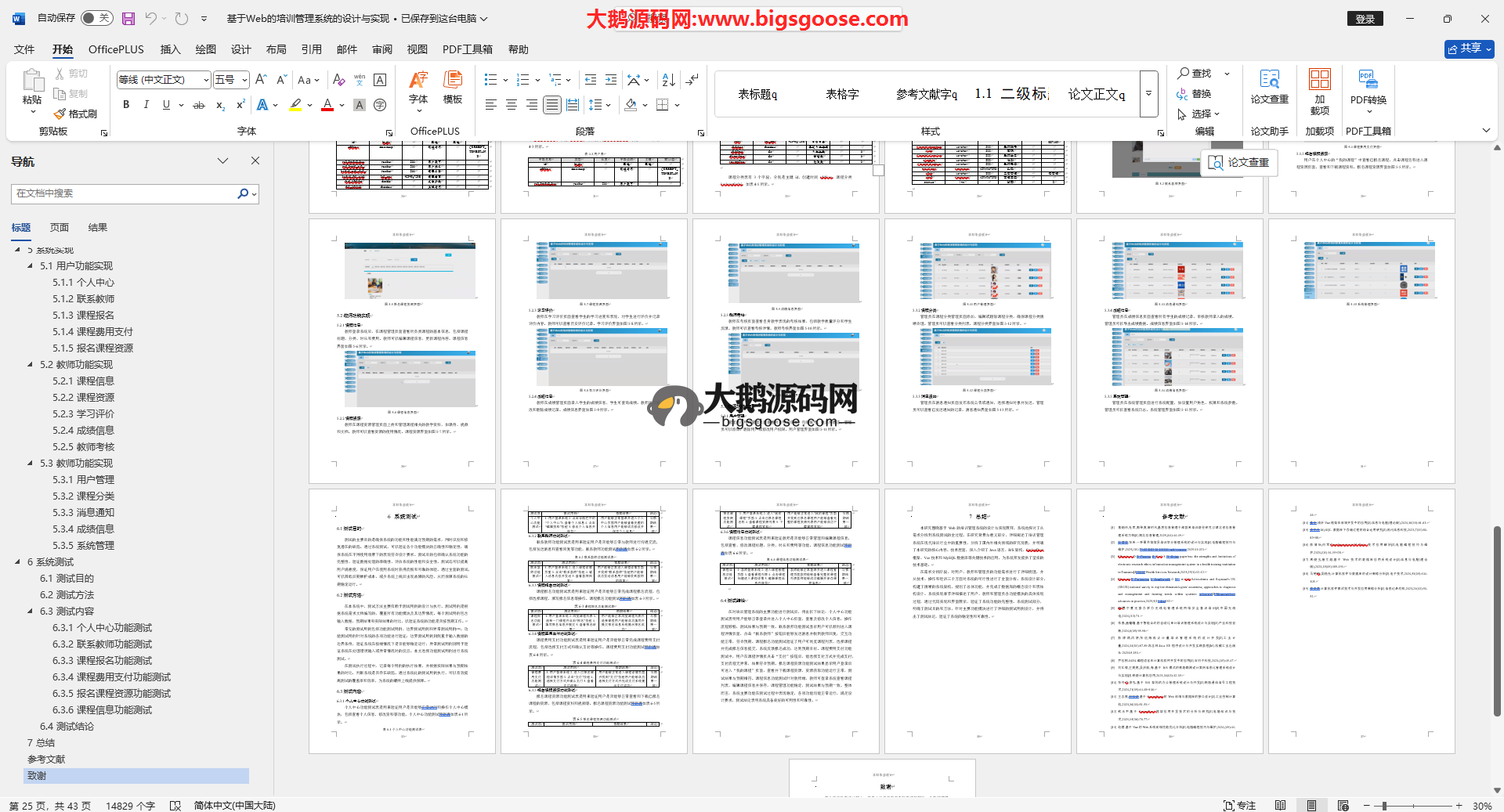This screenshot has width=1504, height=812.
Task: Open the font name dropdown
Action: click(x=206, y=80)
